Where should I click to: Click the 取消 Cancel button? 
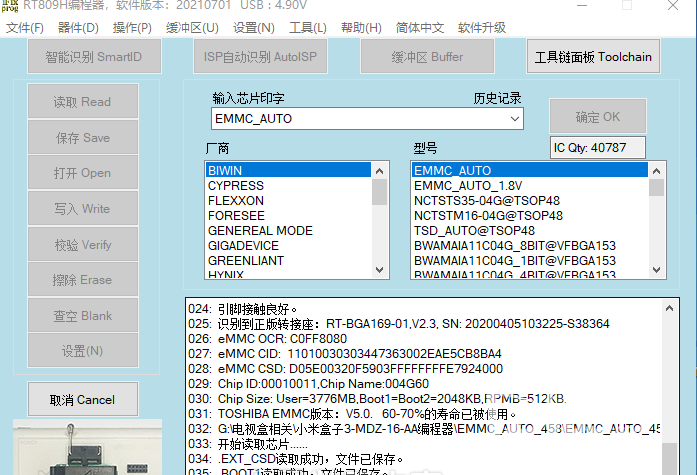tap(83, 399)
